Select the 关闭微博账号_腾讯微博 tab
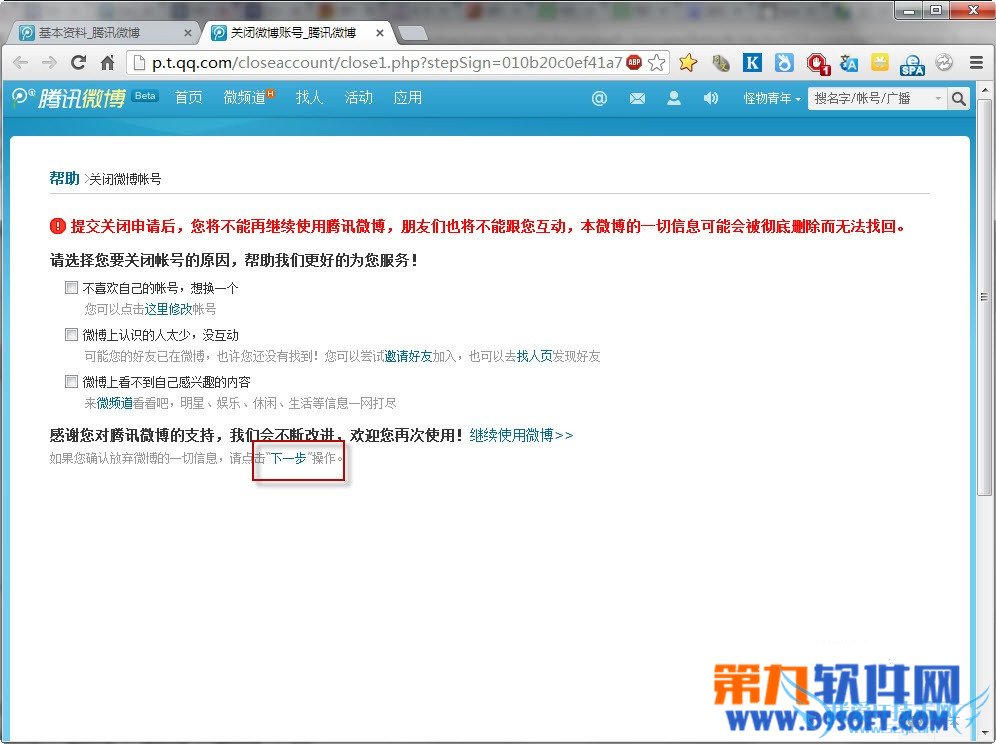The width and height of the screenshot is (996, 744). (293, 32)
